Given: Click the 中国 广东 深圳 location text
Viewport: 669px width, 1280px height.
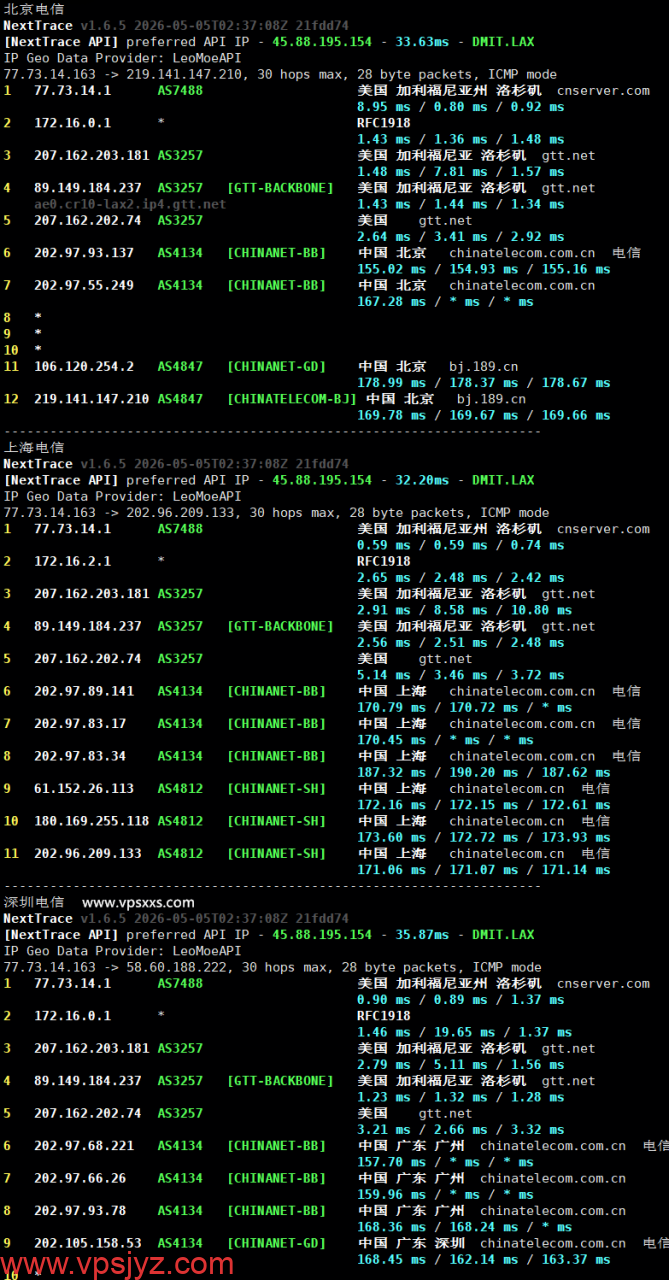Looking at the screenshot, I should click(411, 1243).
